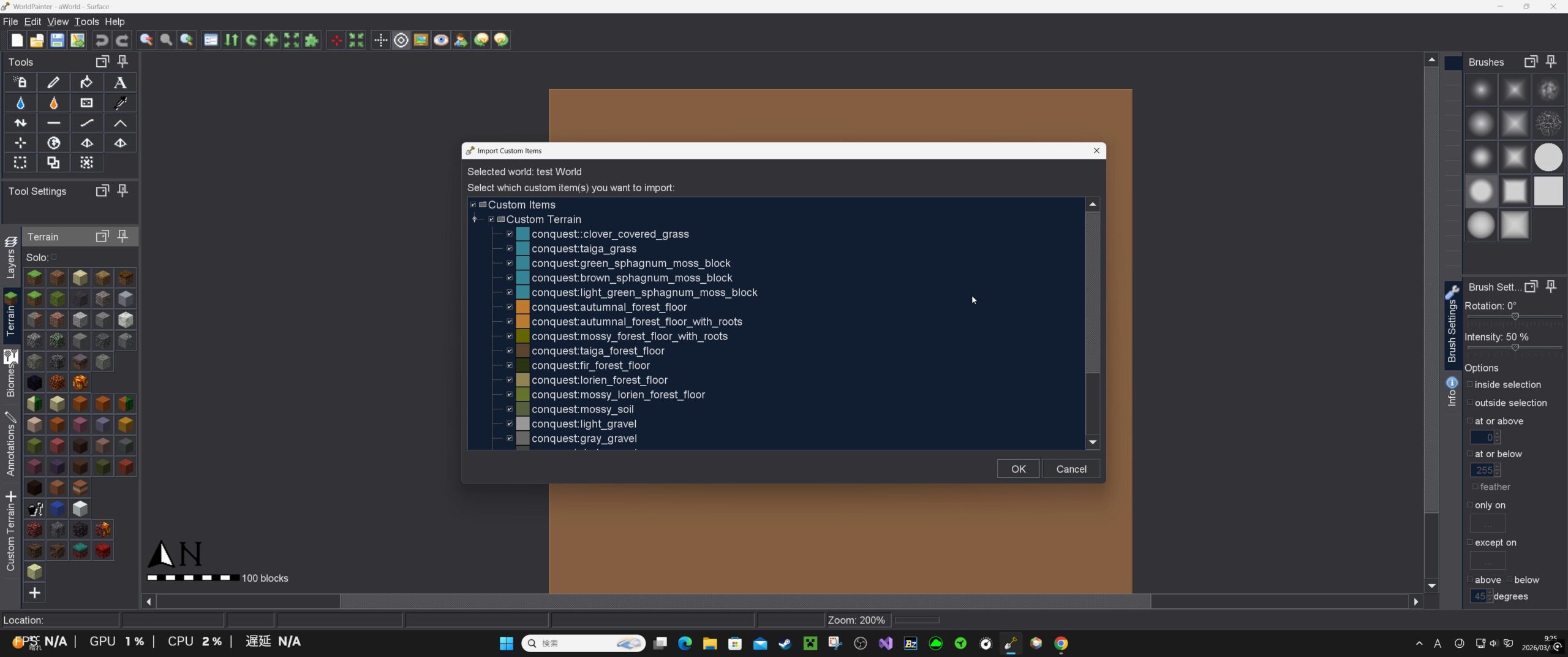
Task: Click the at or below stepper arrows
Action: pos(1497,470)
